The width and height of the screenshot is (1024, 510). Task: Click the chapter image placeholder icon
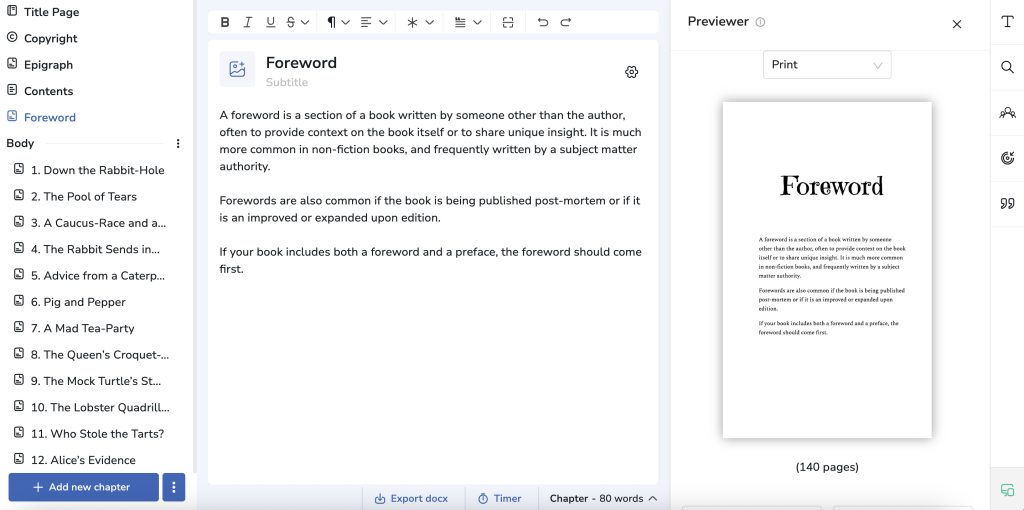coord(237,70)
